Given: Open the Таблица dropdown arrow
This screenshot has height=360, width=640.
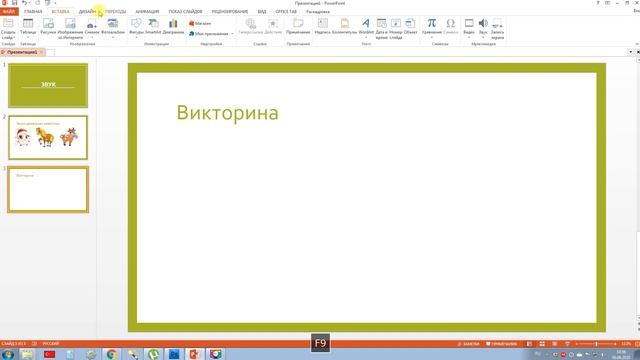Looking at the screenshot, I should pos(28,38).
